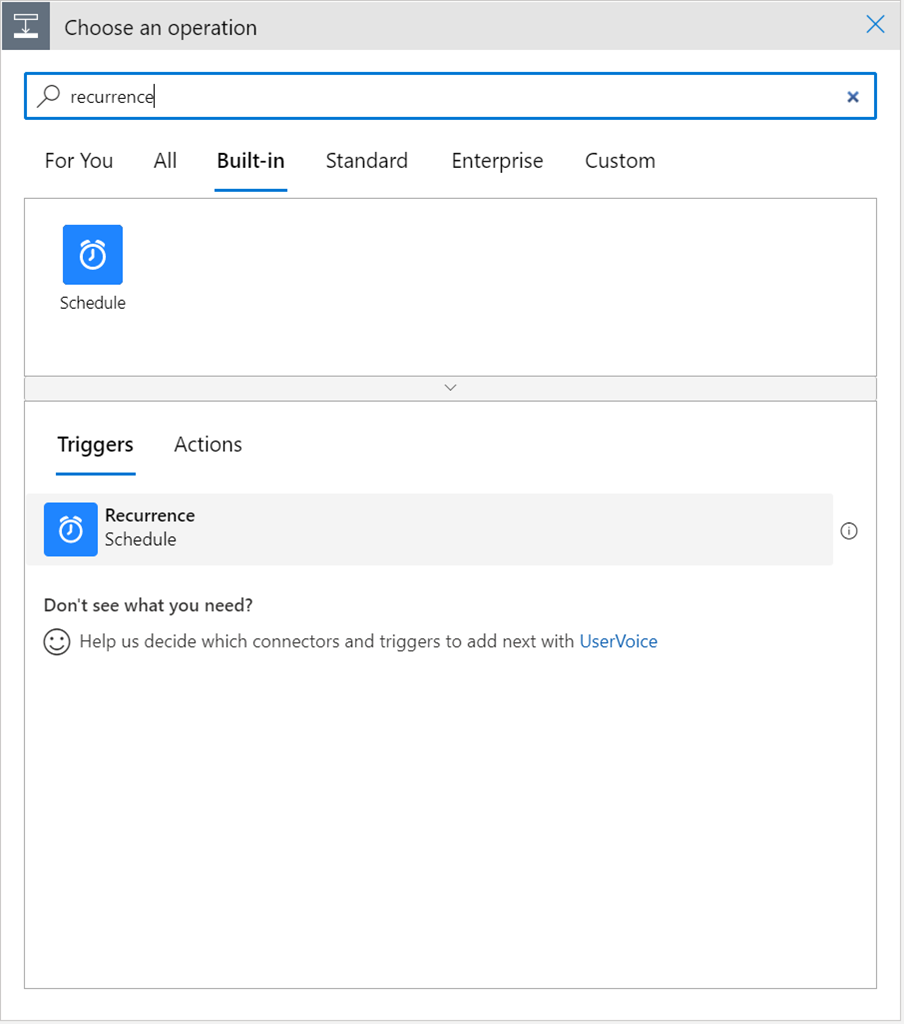Click the smiley face feedback icon
904x1024 pixels.
tap(57, 642)
